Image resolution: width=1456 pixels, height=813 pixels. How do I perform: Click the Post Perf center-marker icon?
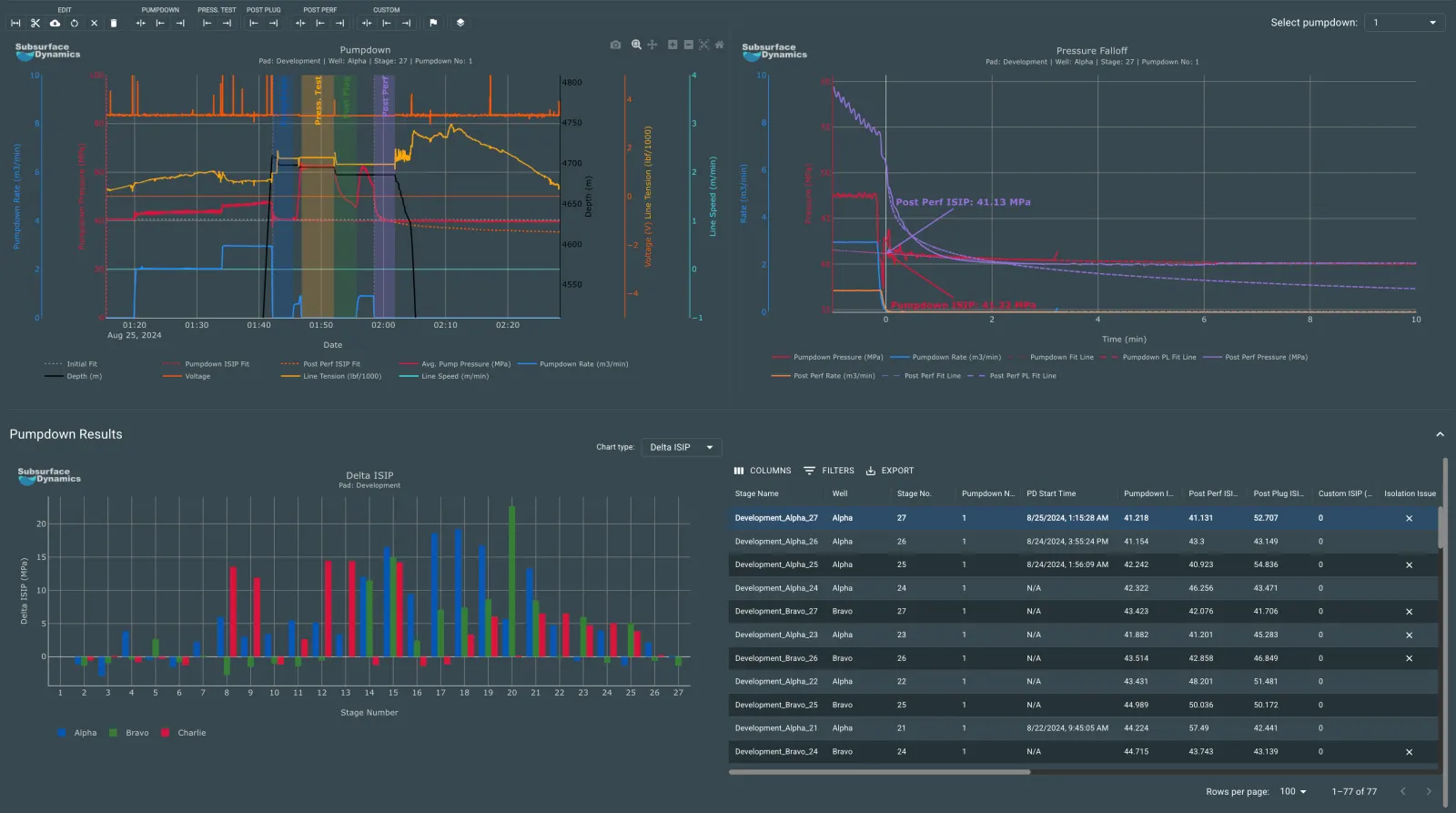pyautogui.click(x=300, y=23)
